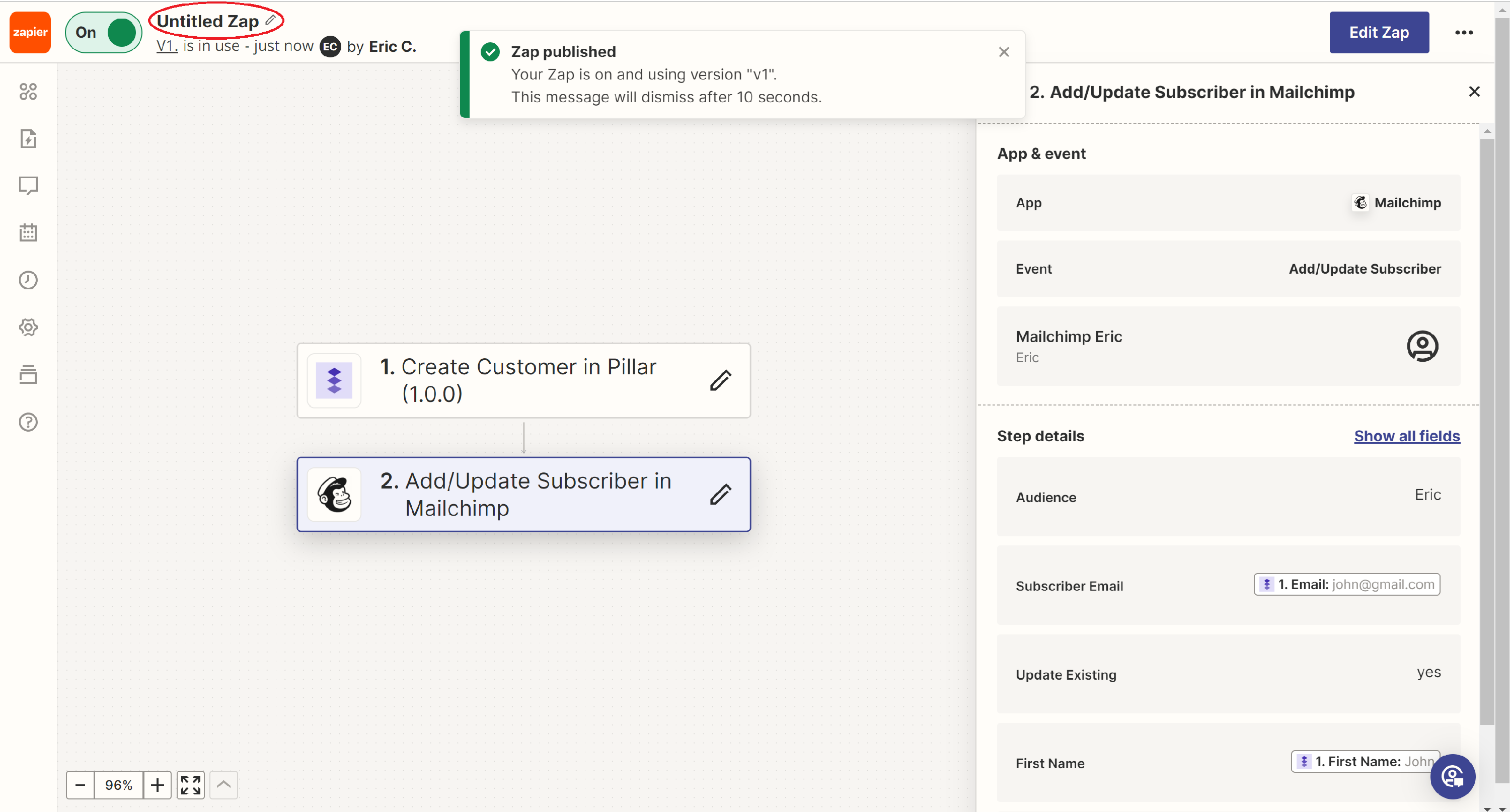
Task: Click the pencil icon beside Untitled Zap
Action: (x=270, y=20)
